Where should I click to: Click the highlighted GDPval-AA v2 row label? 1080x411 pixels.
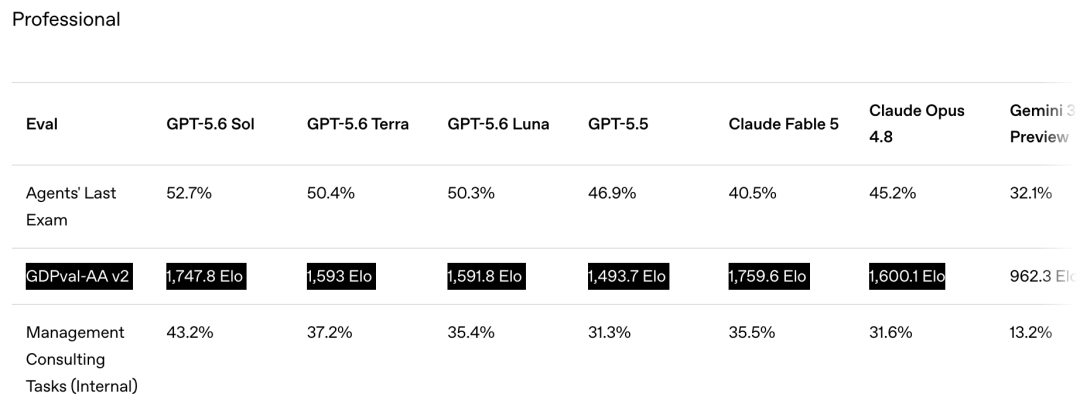(x=79, y=276)
